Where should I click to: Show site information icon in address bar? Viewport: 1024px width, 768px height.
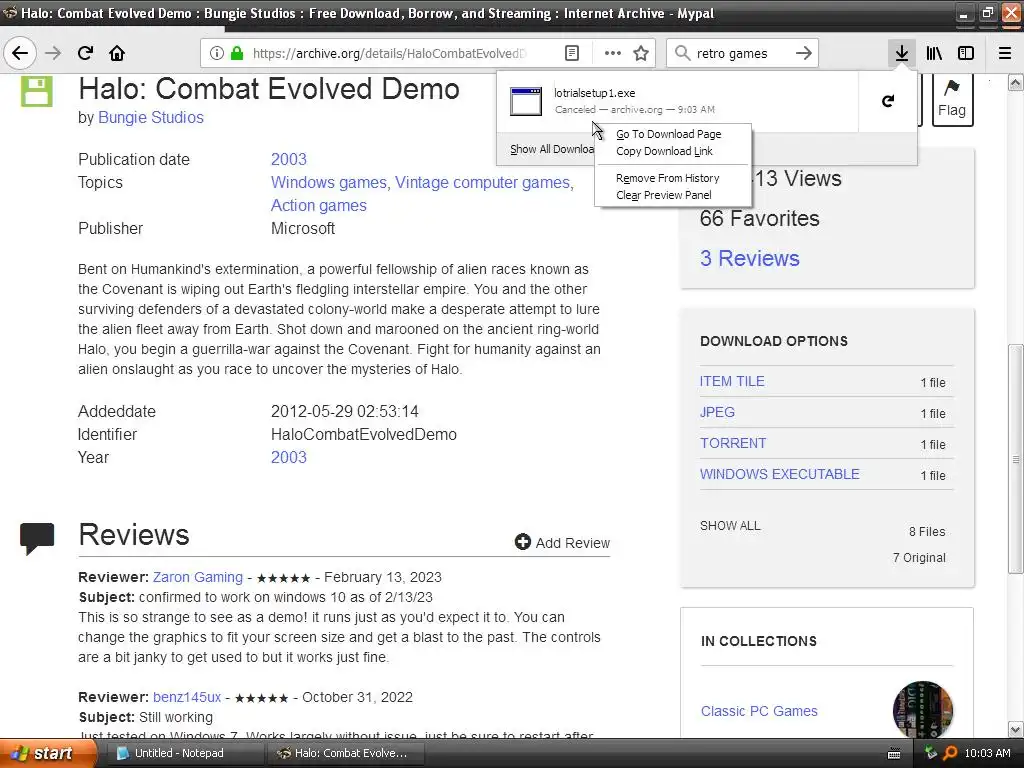click(x=217, y=53)
